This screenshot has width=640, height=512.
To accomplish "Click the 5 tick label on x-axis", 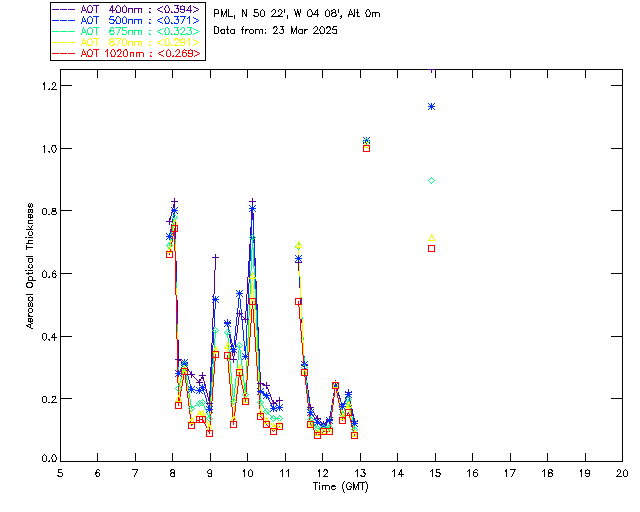I will pos(60,472).
